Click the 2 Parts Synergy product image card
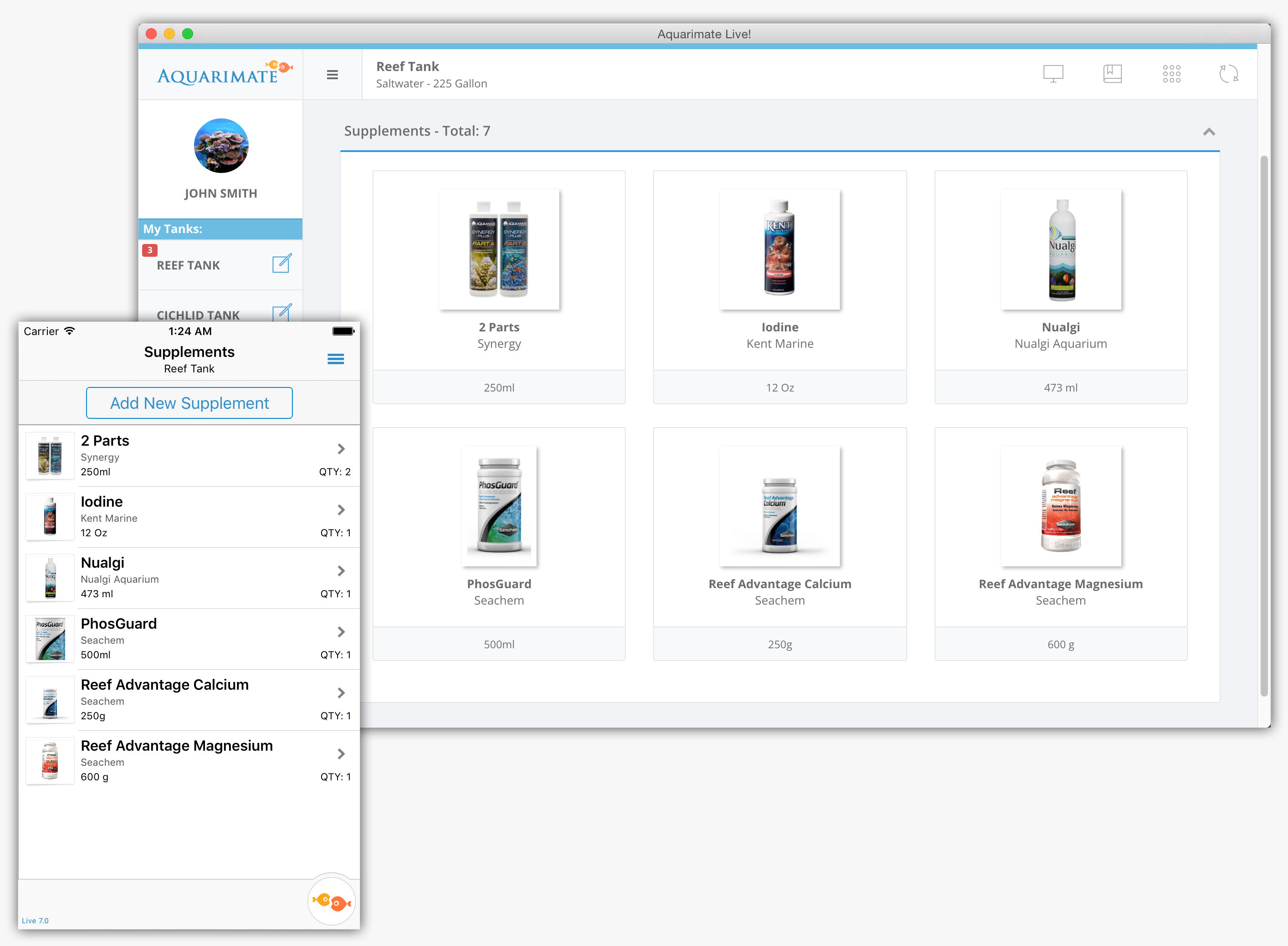 tap(499, 249)
